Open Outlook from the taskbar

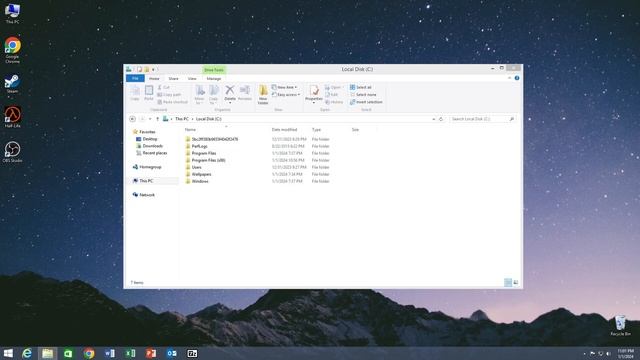(x=171, y=353)
